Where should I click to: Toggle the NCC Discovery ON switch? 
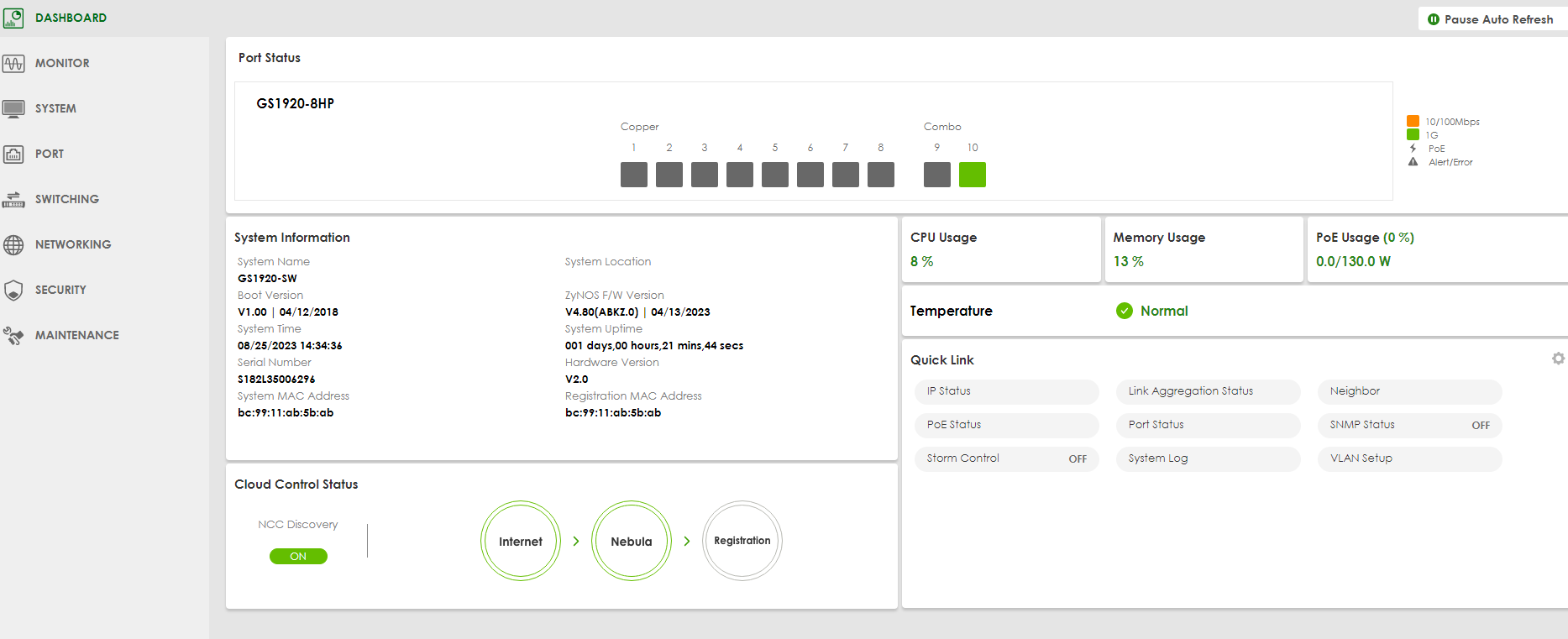pos(298,556)
